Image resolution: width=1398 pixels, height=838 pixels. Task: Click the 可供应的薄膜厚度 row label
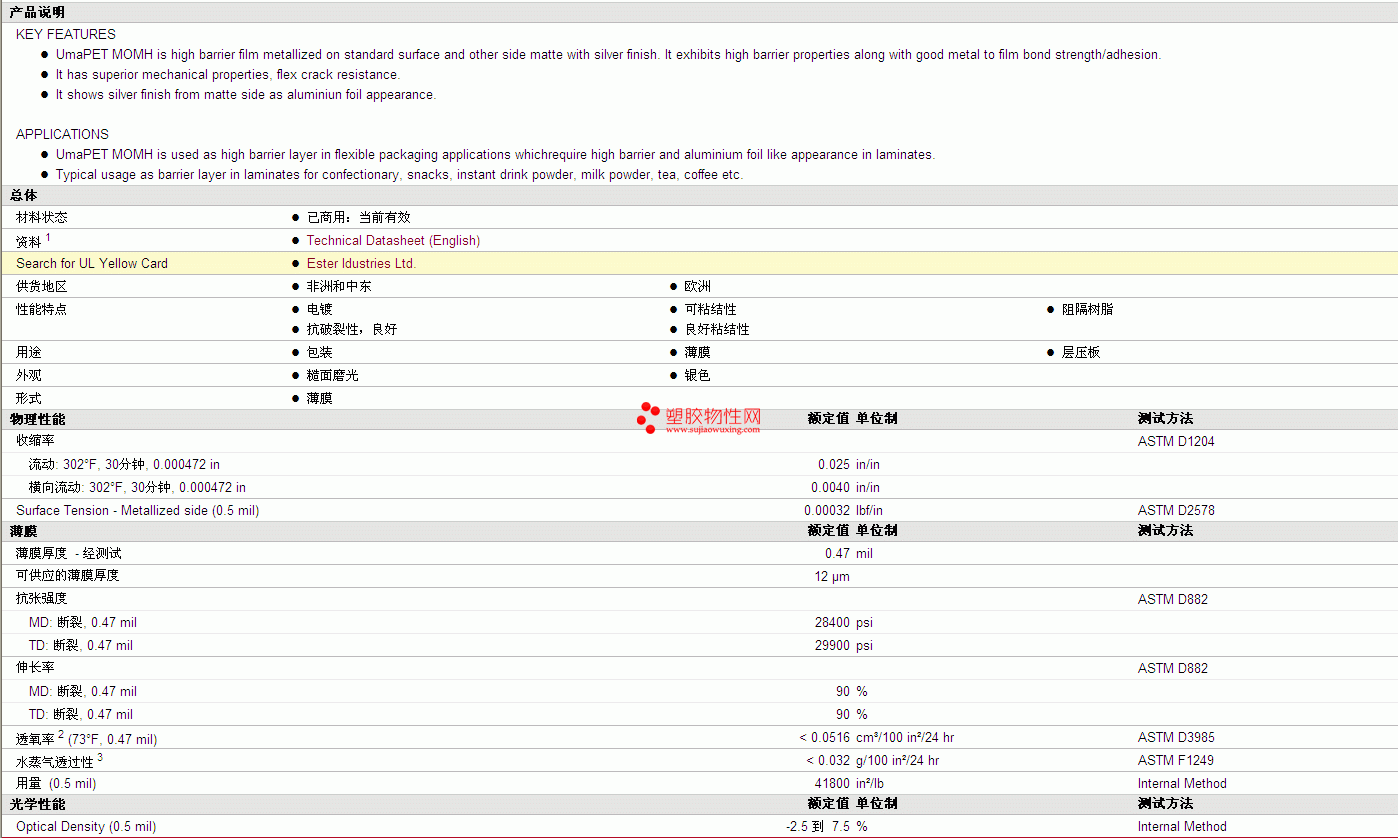67,576
